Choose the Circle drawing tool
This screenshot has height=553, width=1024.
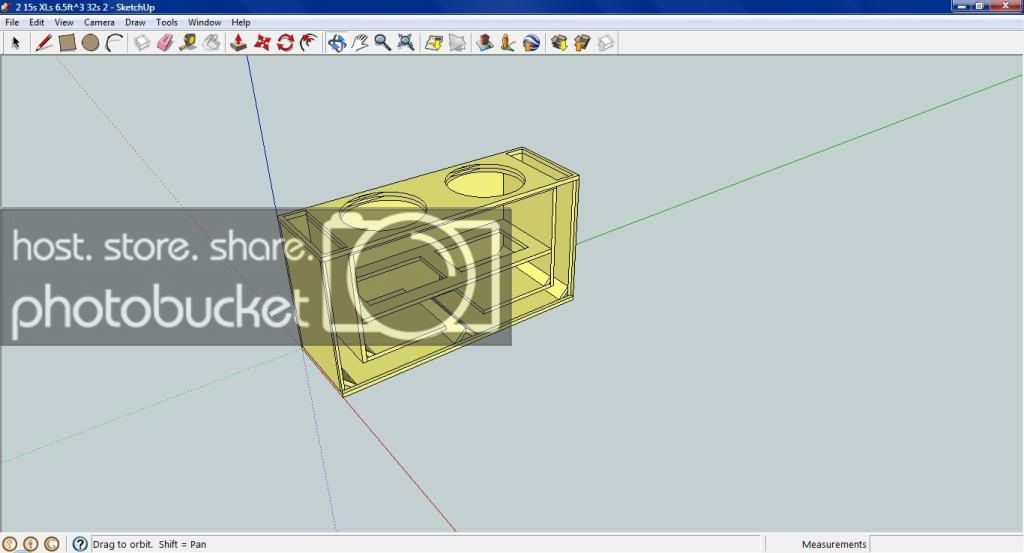[91, 43]
